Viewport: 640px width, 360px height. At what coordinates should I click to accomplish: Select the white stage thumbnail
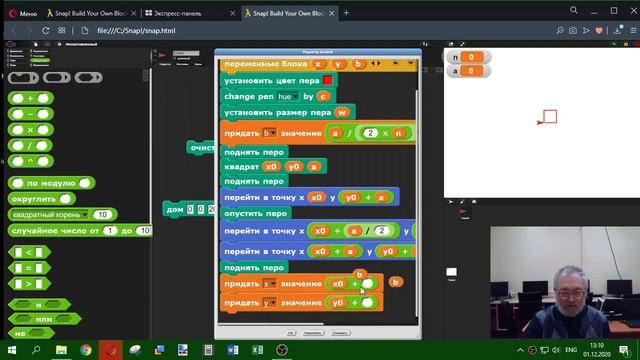pyautogui.click(x=451, y=273)
